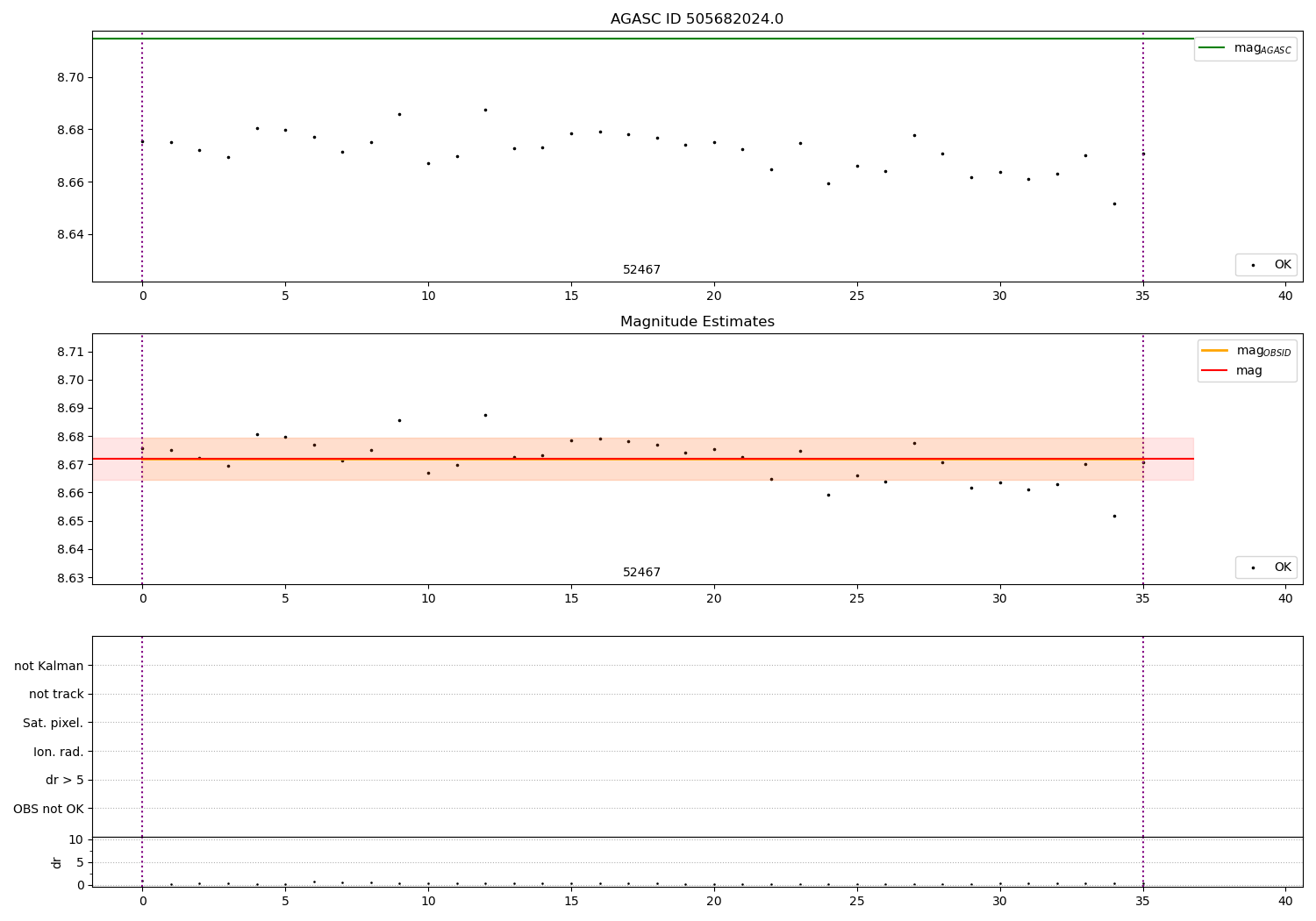Click the dotted vertical line at x=35 in the bottom plot

1143,761
